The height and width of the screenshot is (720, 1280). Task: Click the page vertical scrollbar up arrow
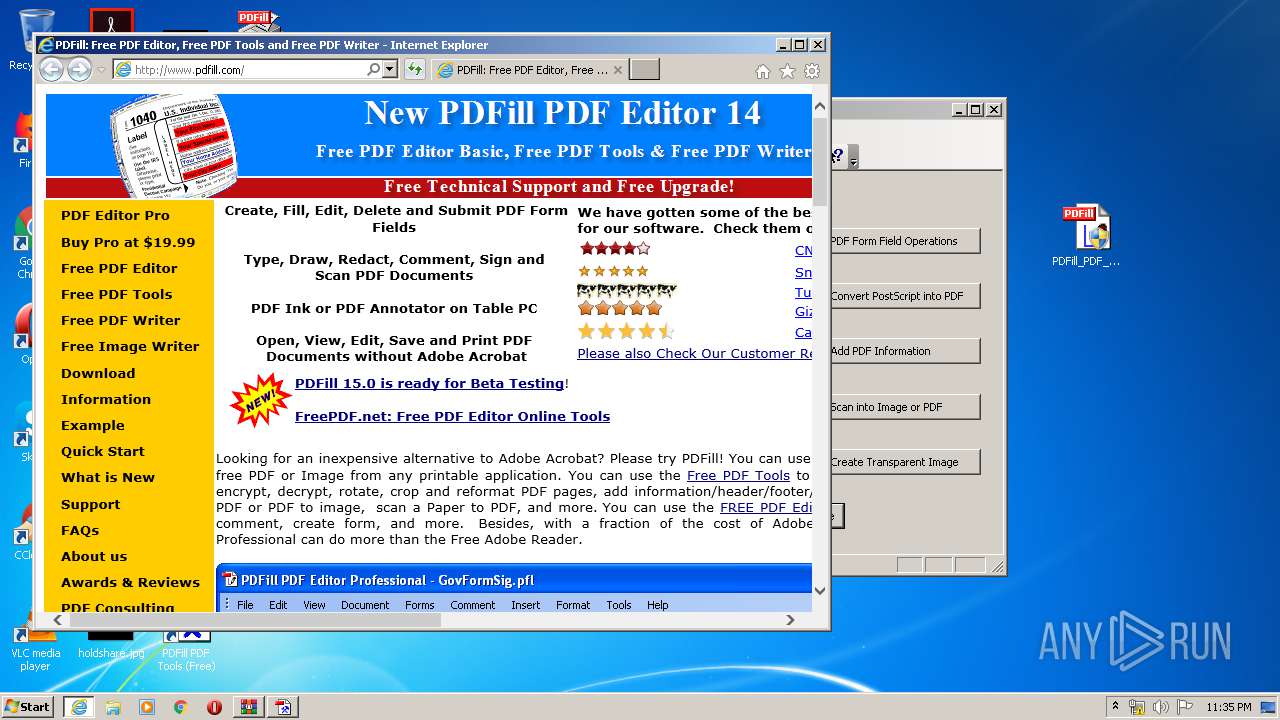pyautogui.click(x=820, y=105)
